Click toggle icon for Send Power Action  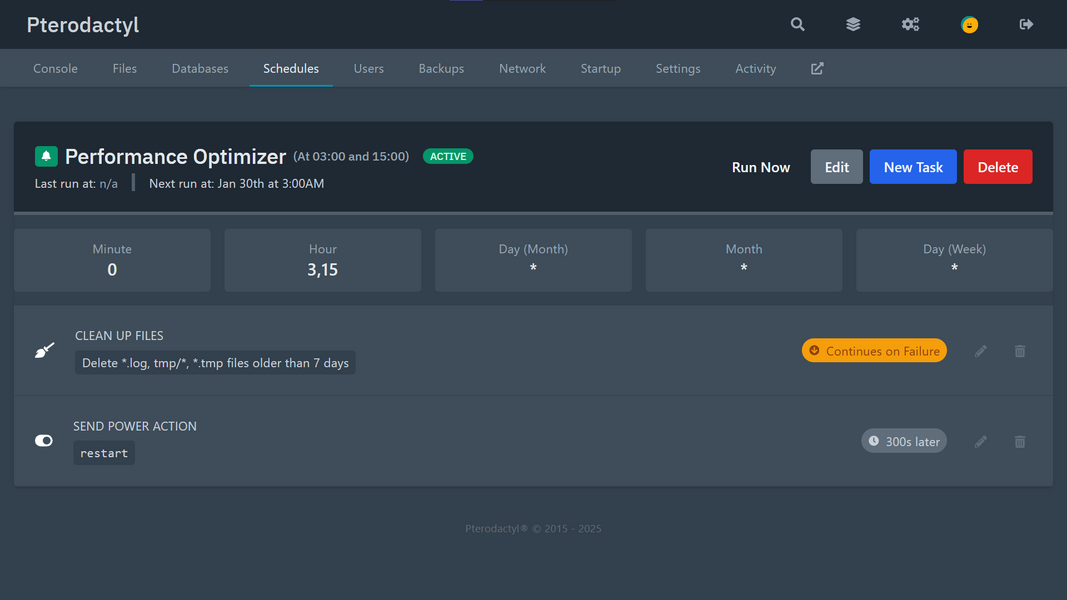pyautogui.click(x=44, y=441)
